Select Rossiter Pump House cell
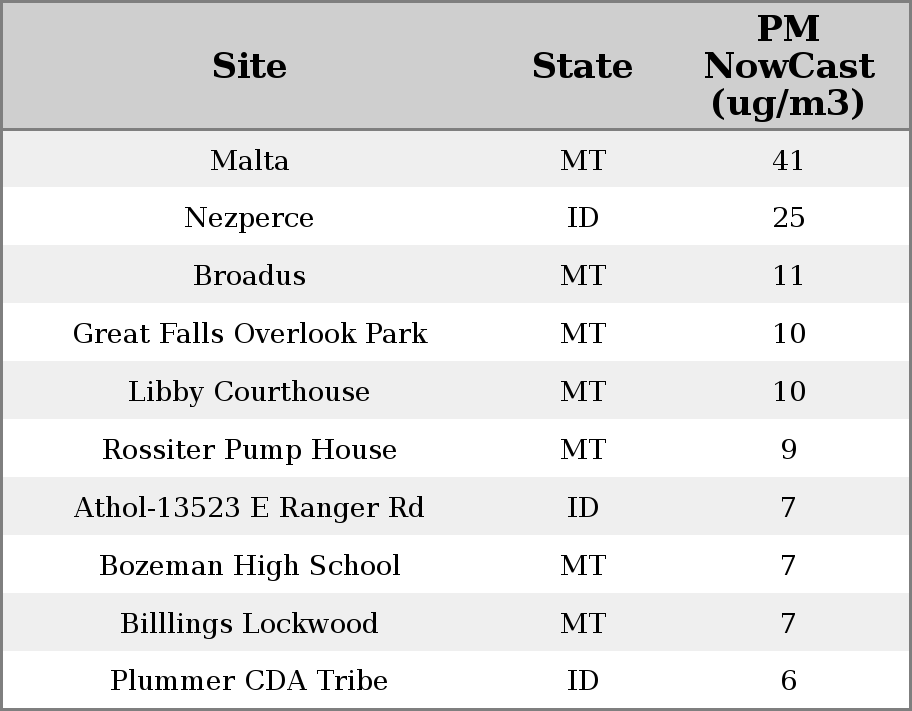Screen dimensions: 912x711 point(249,450)
